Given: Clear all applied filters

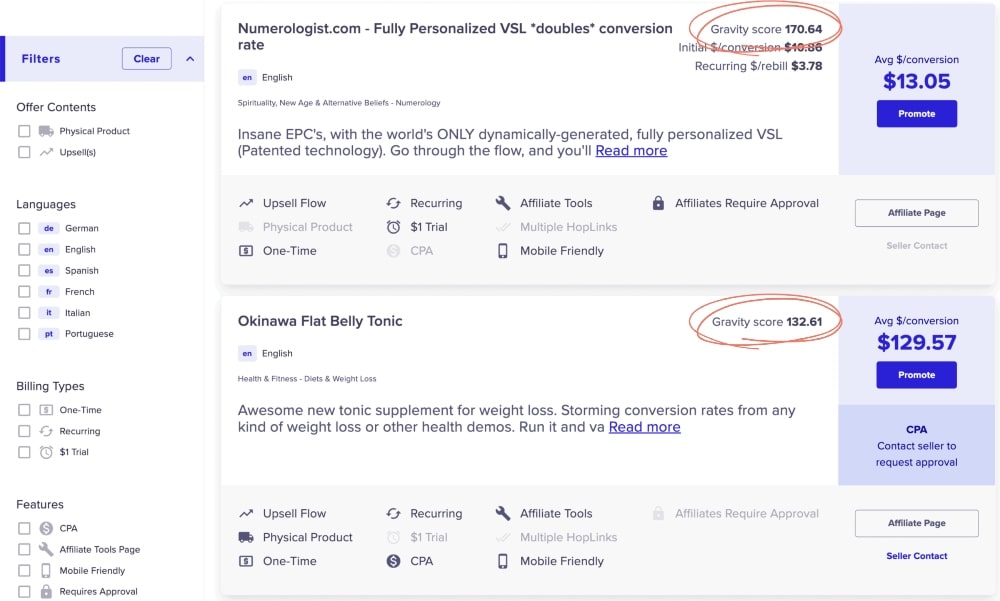Looking at the screenshot, I should (146, 59).
